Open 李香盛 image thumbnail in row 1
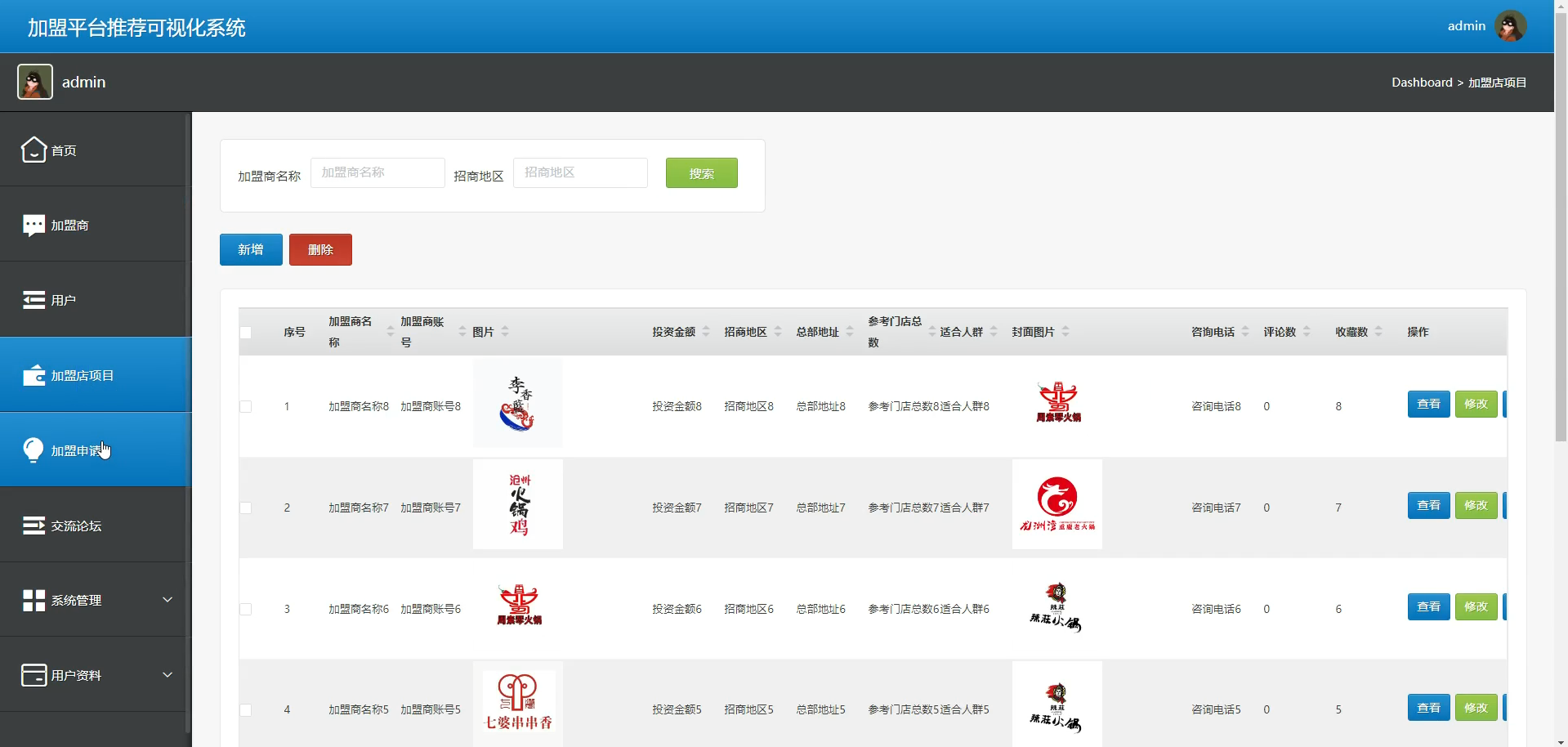This screenshot has width=1568, height=747. coord(518,404)
